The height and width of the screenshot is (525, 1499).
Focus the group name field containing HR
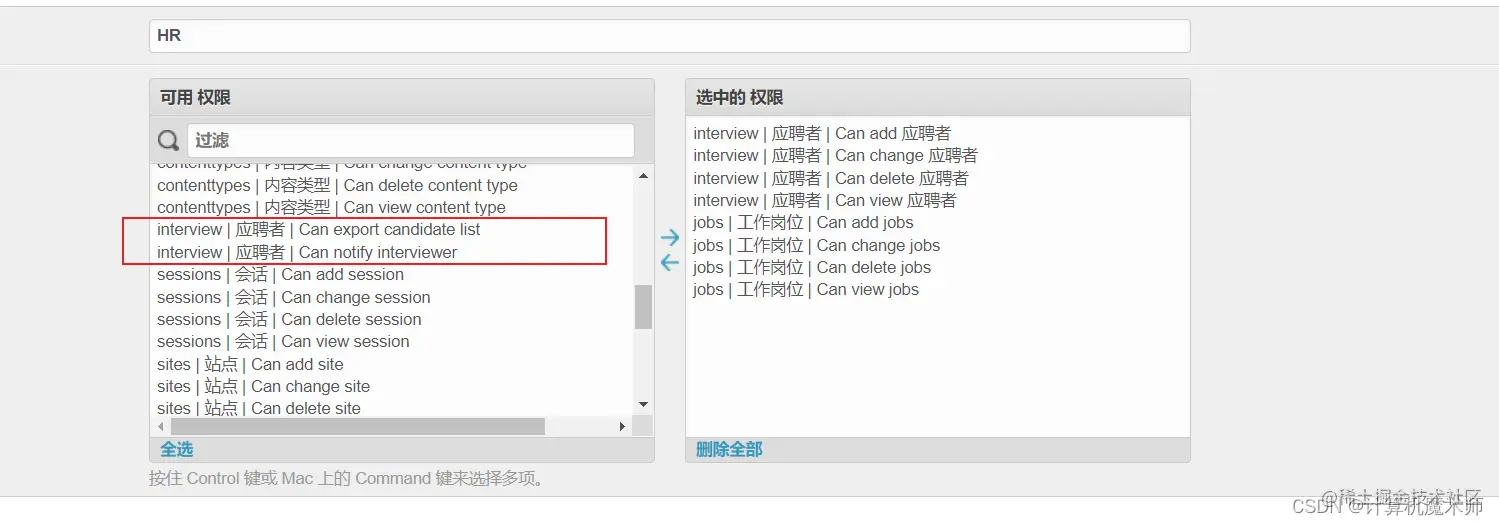pos(670,36)
